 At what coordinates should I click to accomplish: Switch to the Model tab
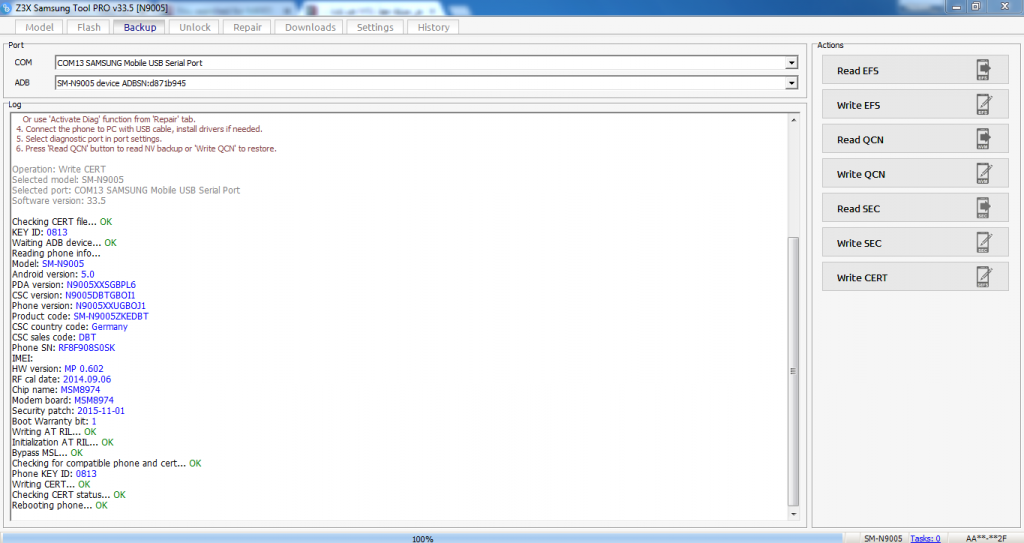point(39,27)
